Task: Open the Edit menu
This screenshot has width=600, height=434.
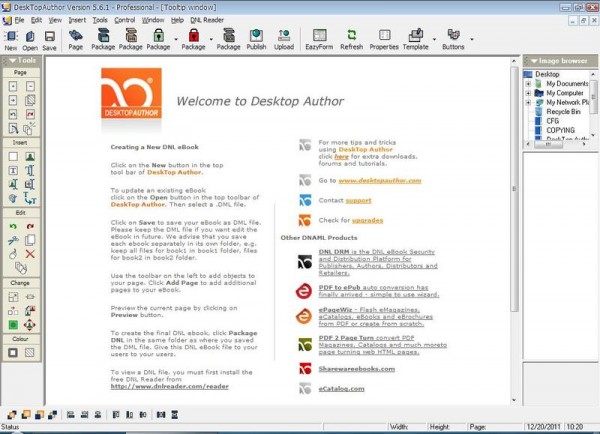Action: click(36, 20)
